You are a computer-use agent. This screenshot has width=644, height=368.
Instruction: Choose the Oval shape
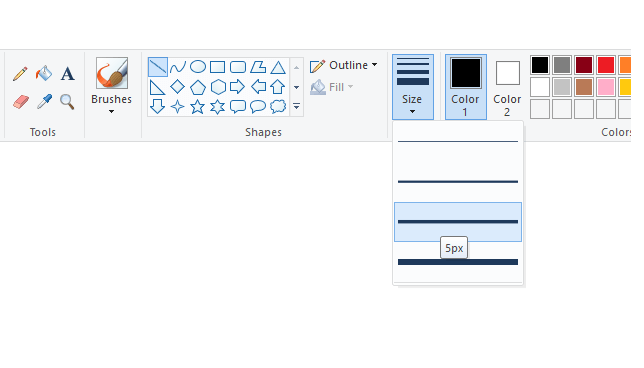click(198, 67)
